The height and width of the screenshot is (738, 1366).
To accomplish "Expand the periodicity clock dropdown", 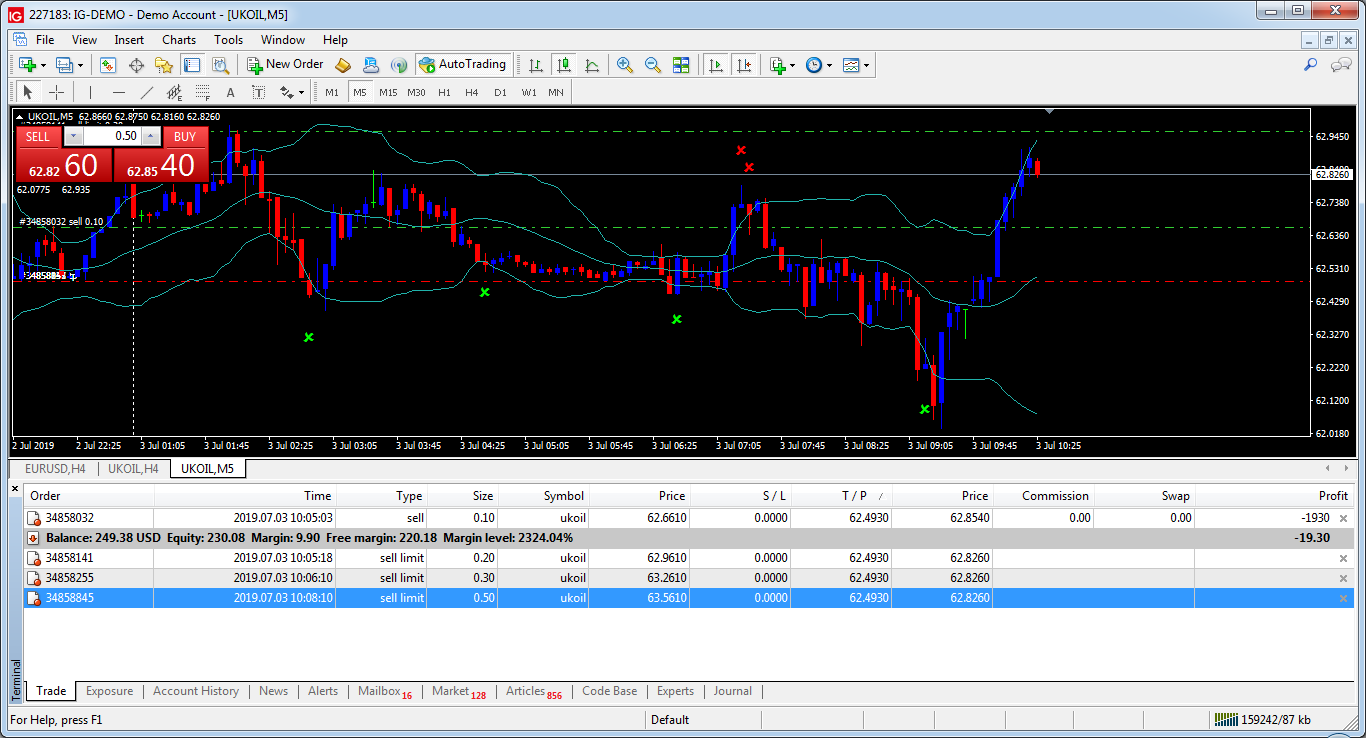I will tap(829, 65).
